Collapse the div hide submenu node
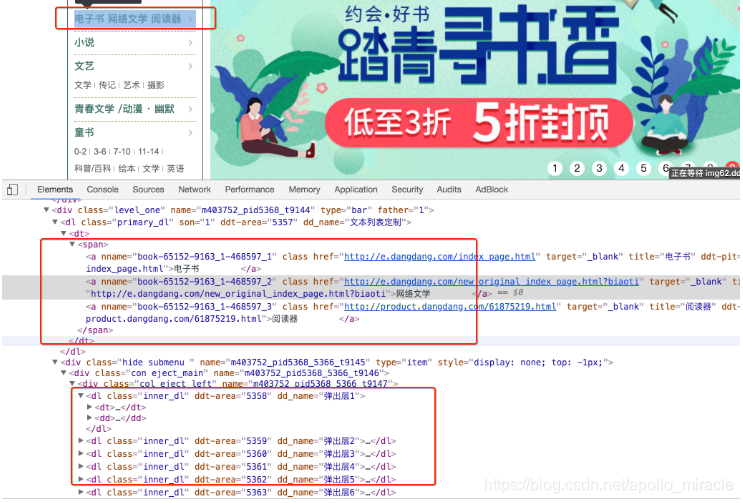743x503 pixels. (x=54, y=362)
